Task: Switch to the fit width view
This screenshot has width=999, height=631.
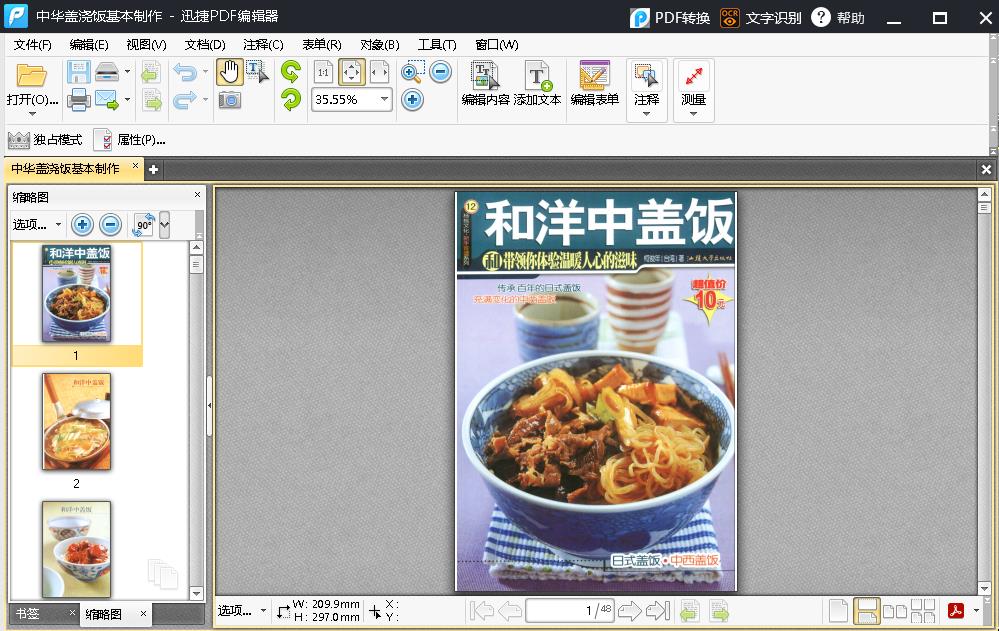Action: coord(379,72)
